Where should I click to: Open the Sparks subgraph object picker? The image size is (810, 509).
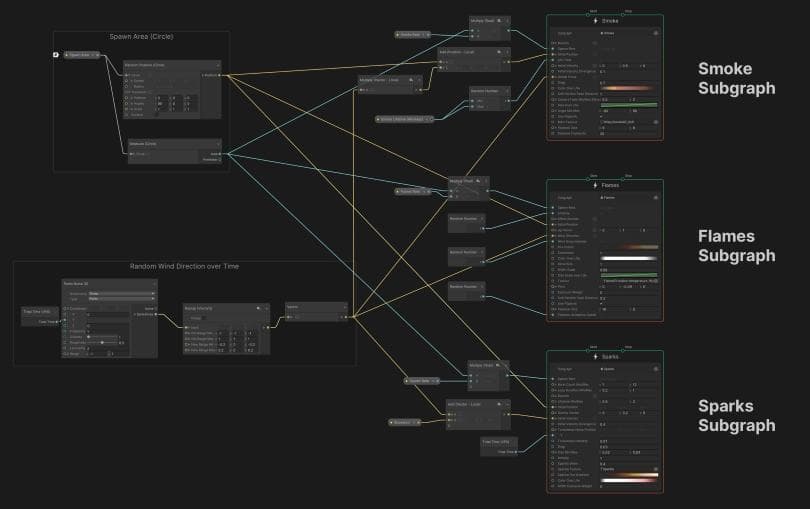pyautogui.click(x=656, y=367)
